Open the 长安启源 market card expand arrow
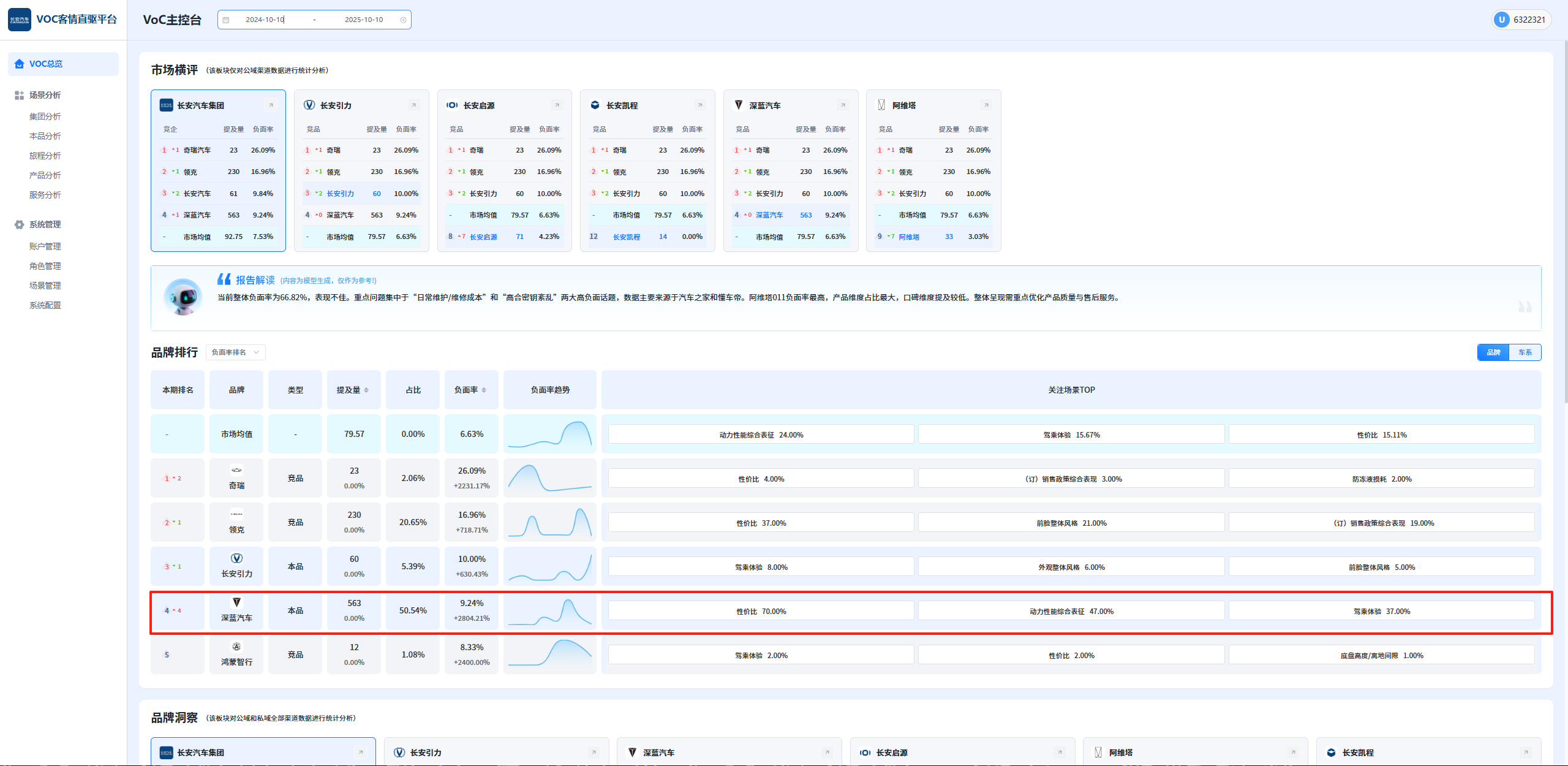Viewport: 1568px width, 766px height. 557,105
